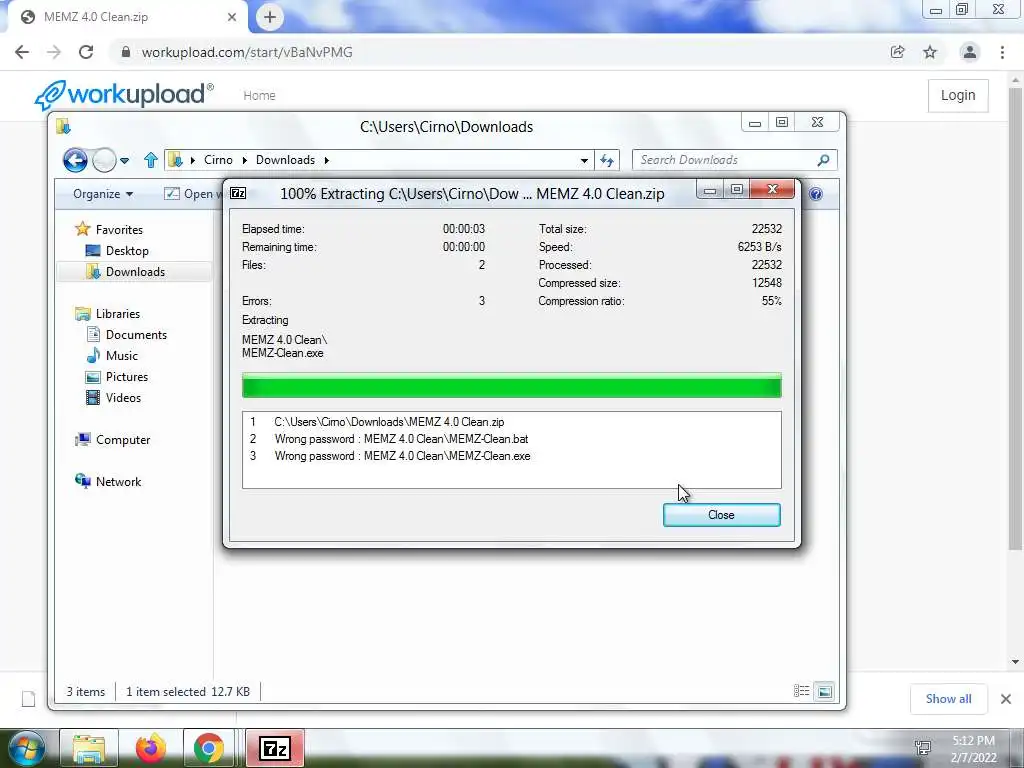
Task: Select the Wrong password MEMZ-Clean.exe line
Action: pyautogui.click(x=511, y=456)
